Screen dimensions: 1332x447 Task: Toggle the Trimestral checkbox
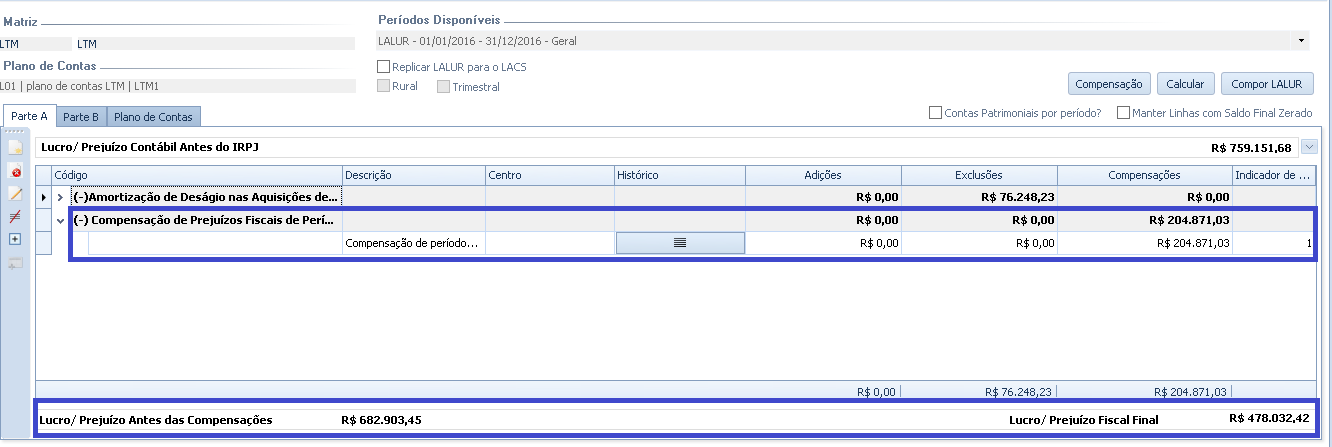click(443, 87)
